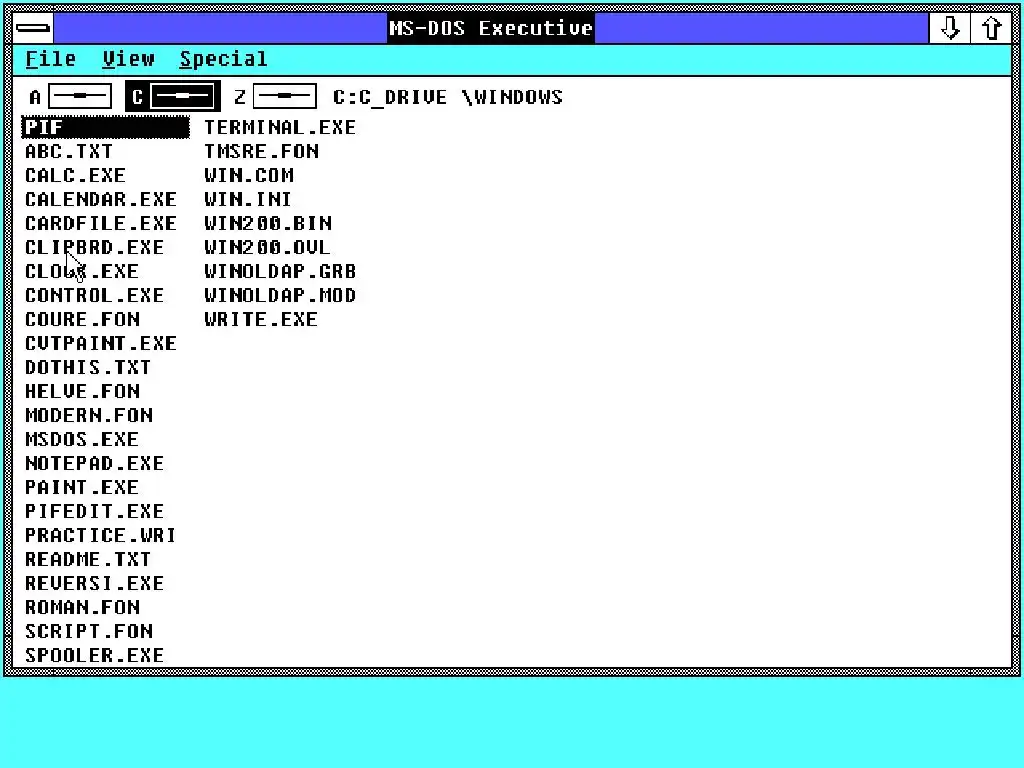
Task: Select SCRIPT.FON
Action: [89, 632]
